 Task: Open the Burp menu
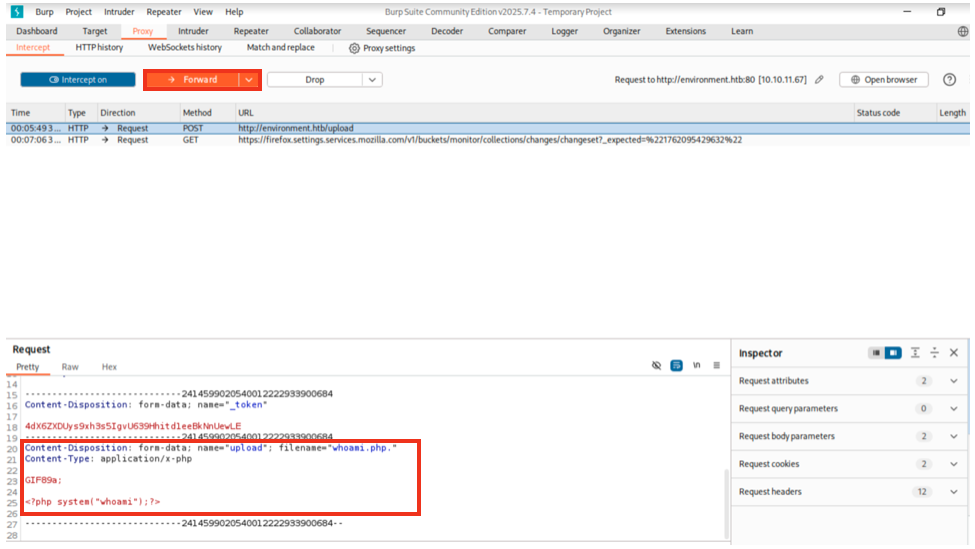tap(44, 12)
